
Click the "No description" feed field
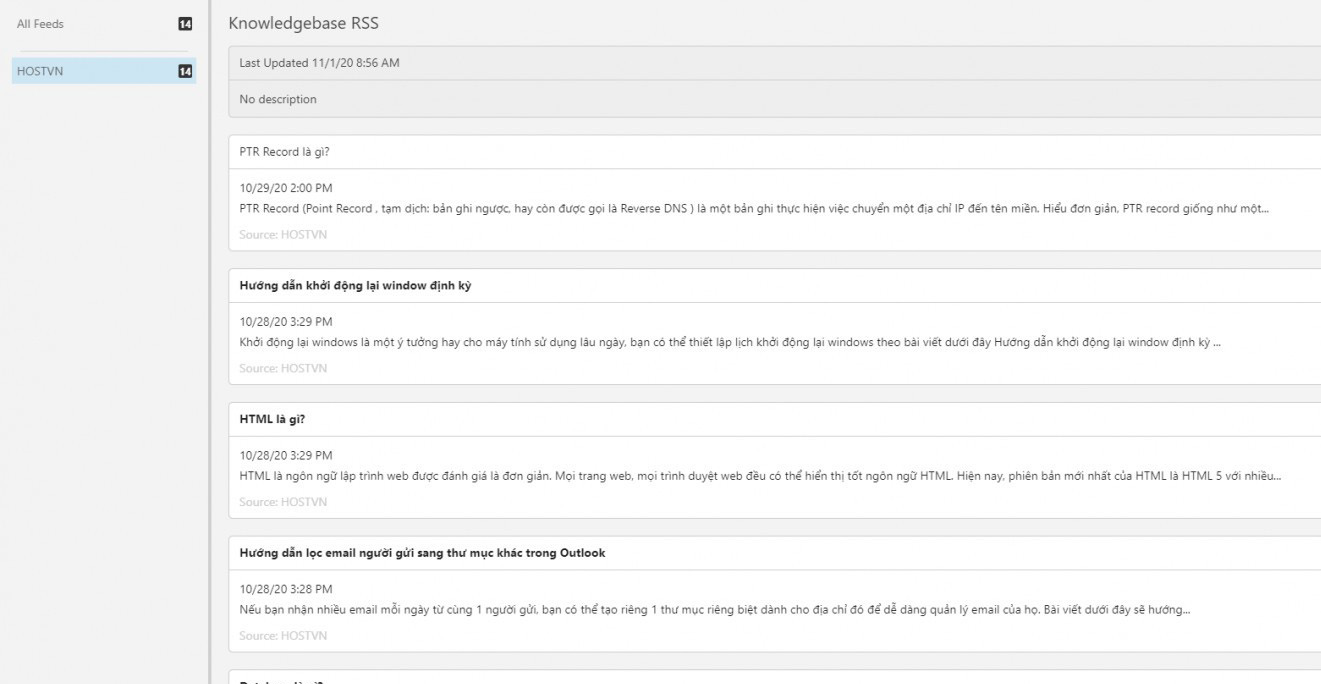pyautogui.click(x=278, y=99)
